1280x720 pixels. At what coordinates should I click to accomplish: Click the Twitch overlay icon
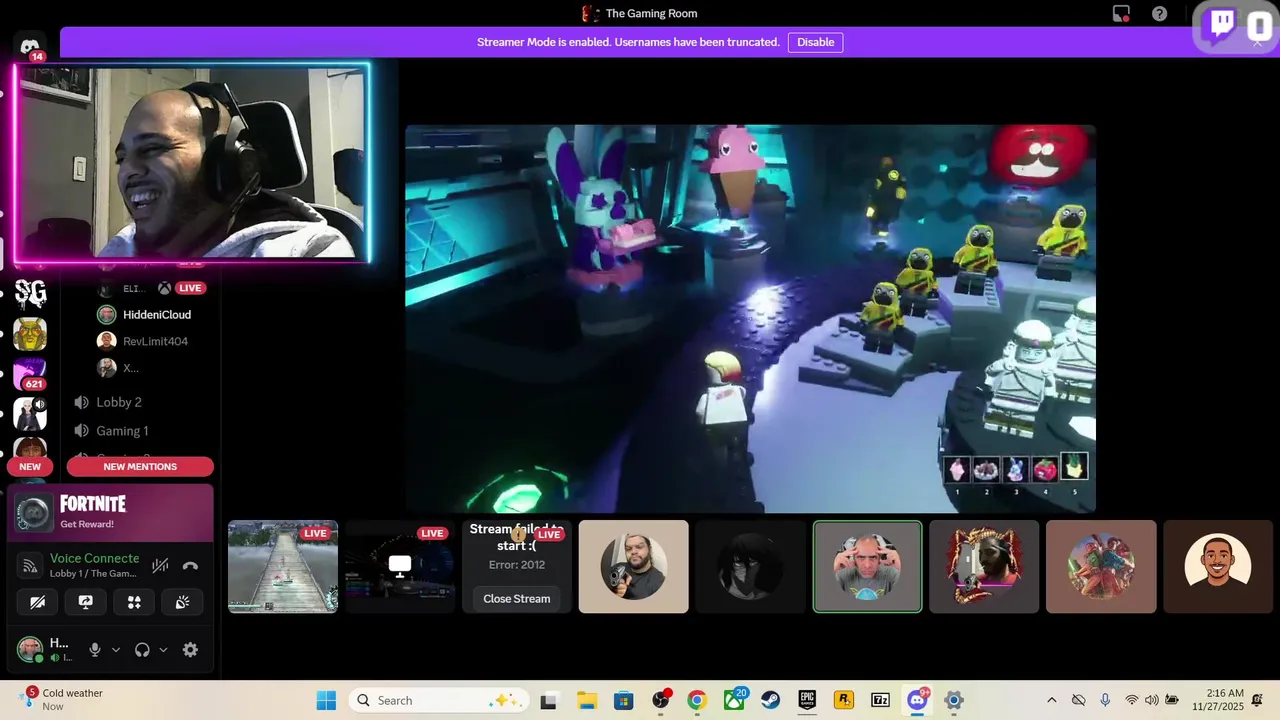[1222, 25]
